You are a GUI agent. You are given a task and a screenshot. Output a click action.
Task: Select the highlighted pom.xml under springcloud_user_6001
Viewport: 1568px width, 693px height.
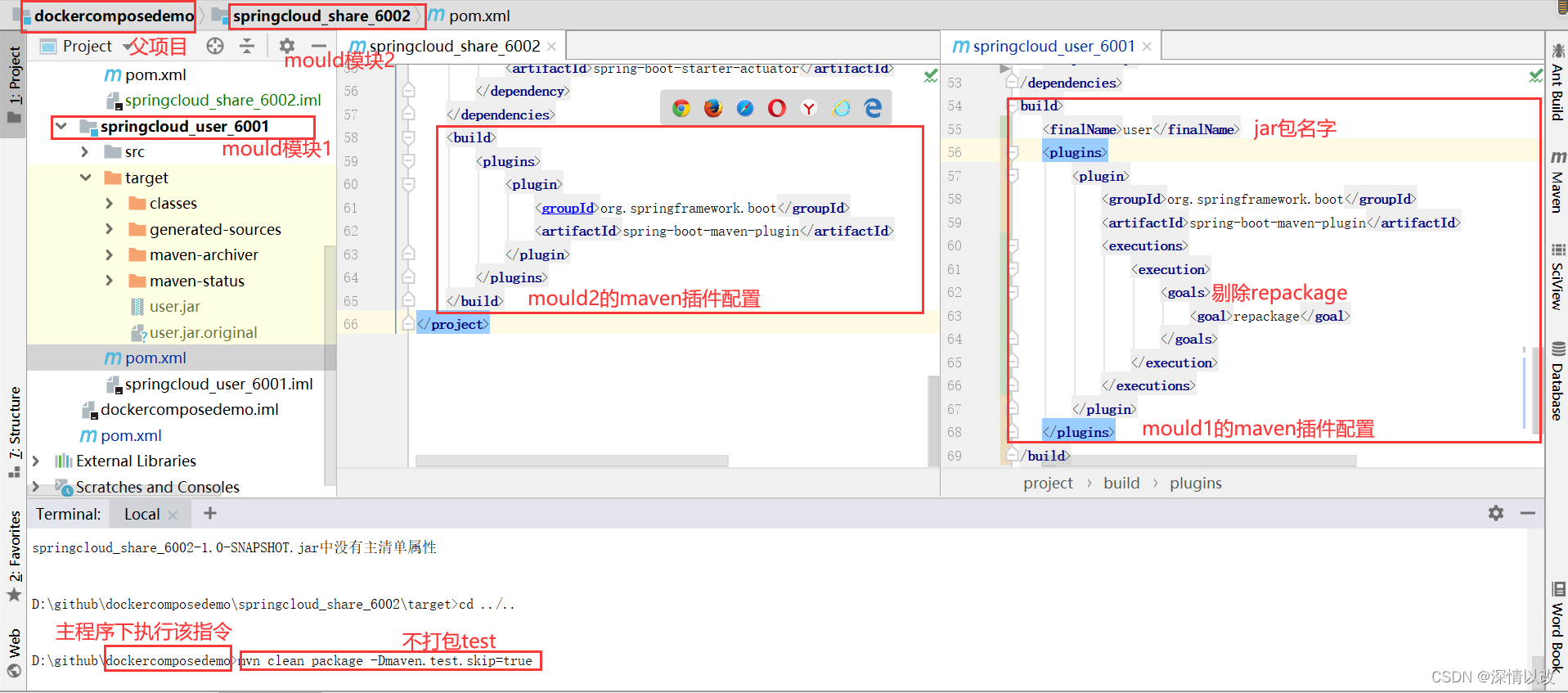click(x=155, y=358)
